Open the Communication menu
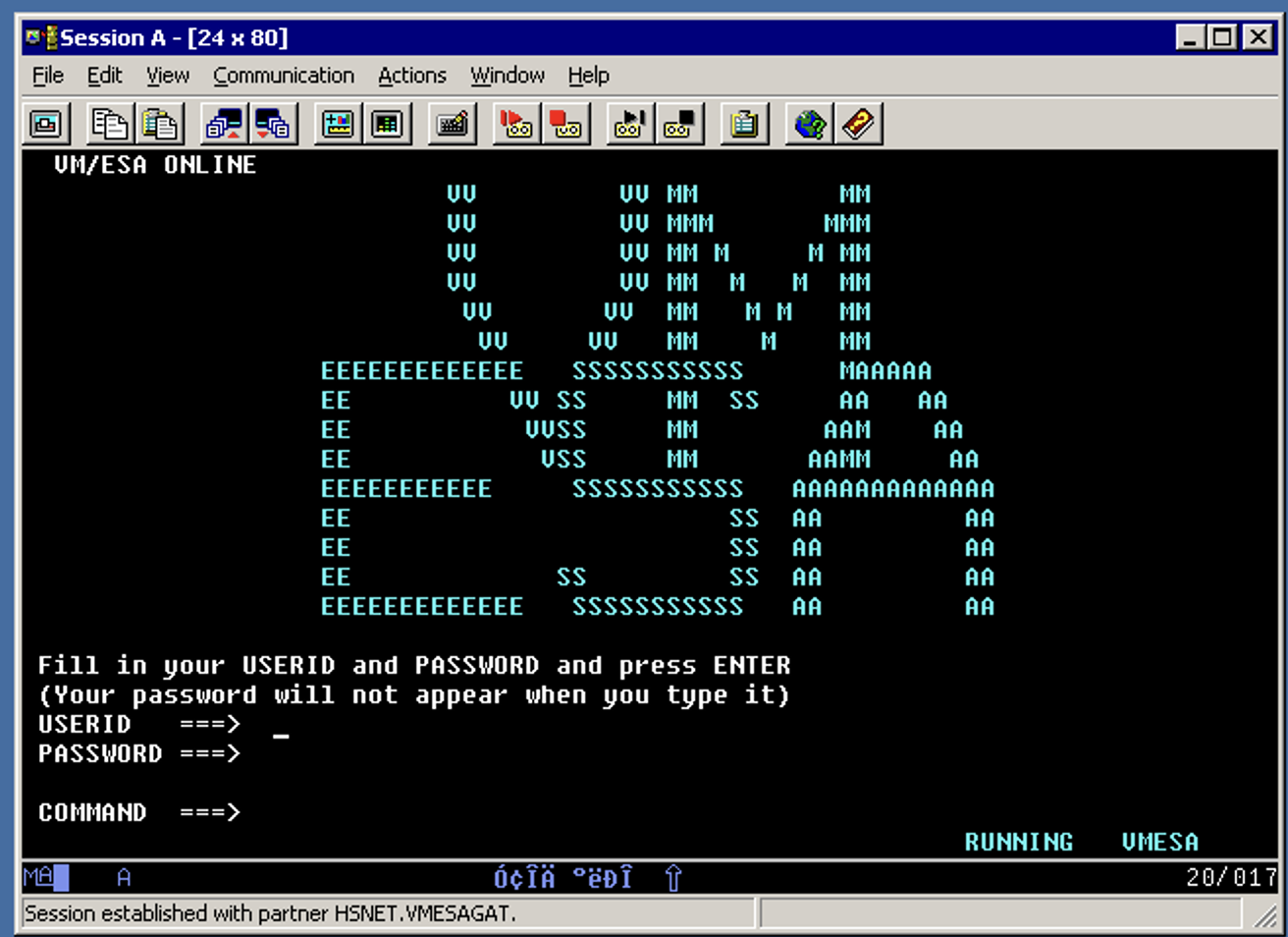The height and width of the screenshot is (937, 1288). pos(284,76)
